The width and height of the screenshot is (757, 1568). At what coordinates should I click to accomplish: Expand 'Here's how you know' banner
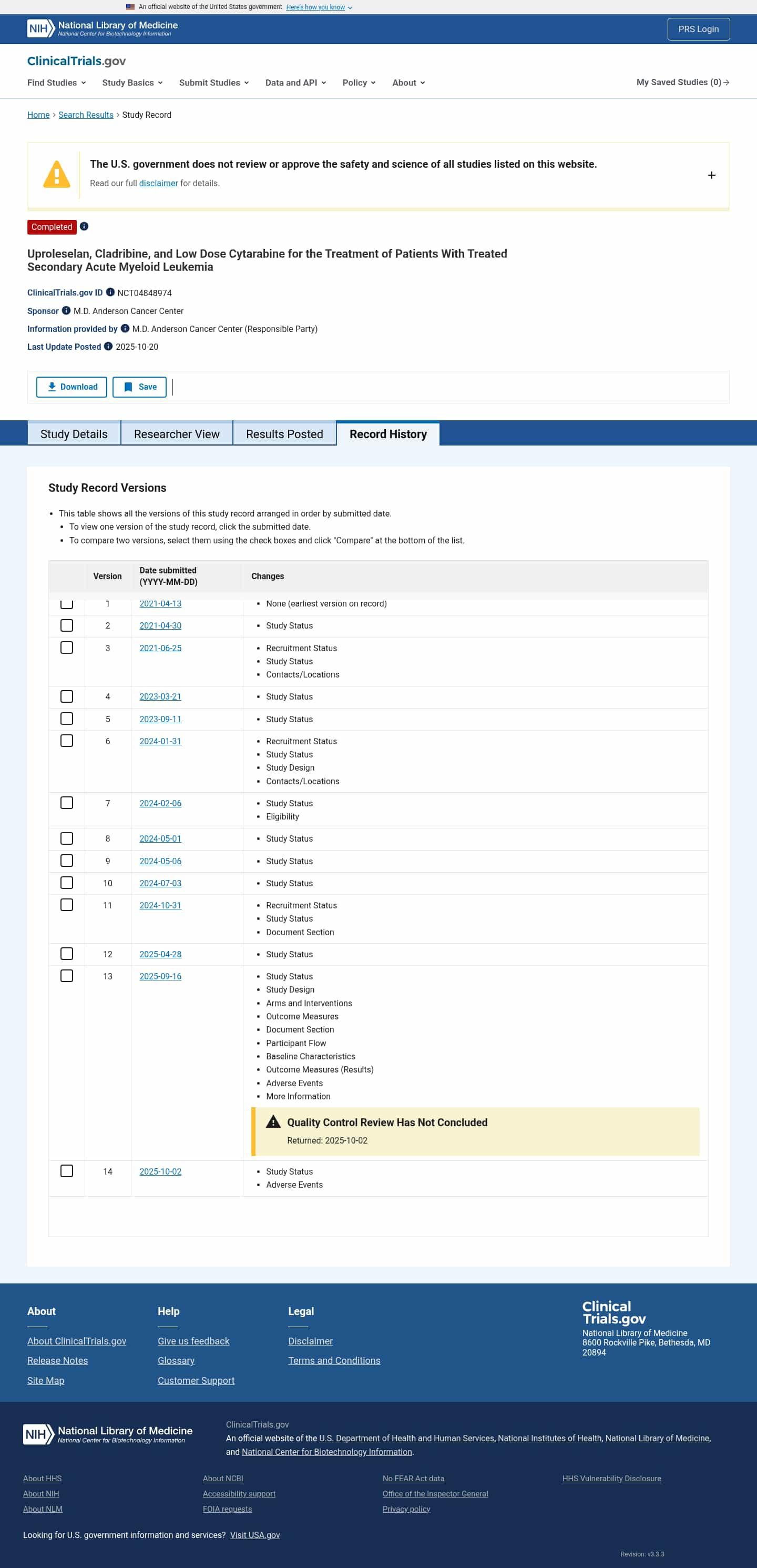point(318,7)
